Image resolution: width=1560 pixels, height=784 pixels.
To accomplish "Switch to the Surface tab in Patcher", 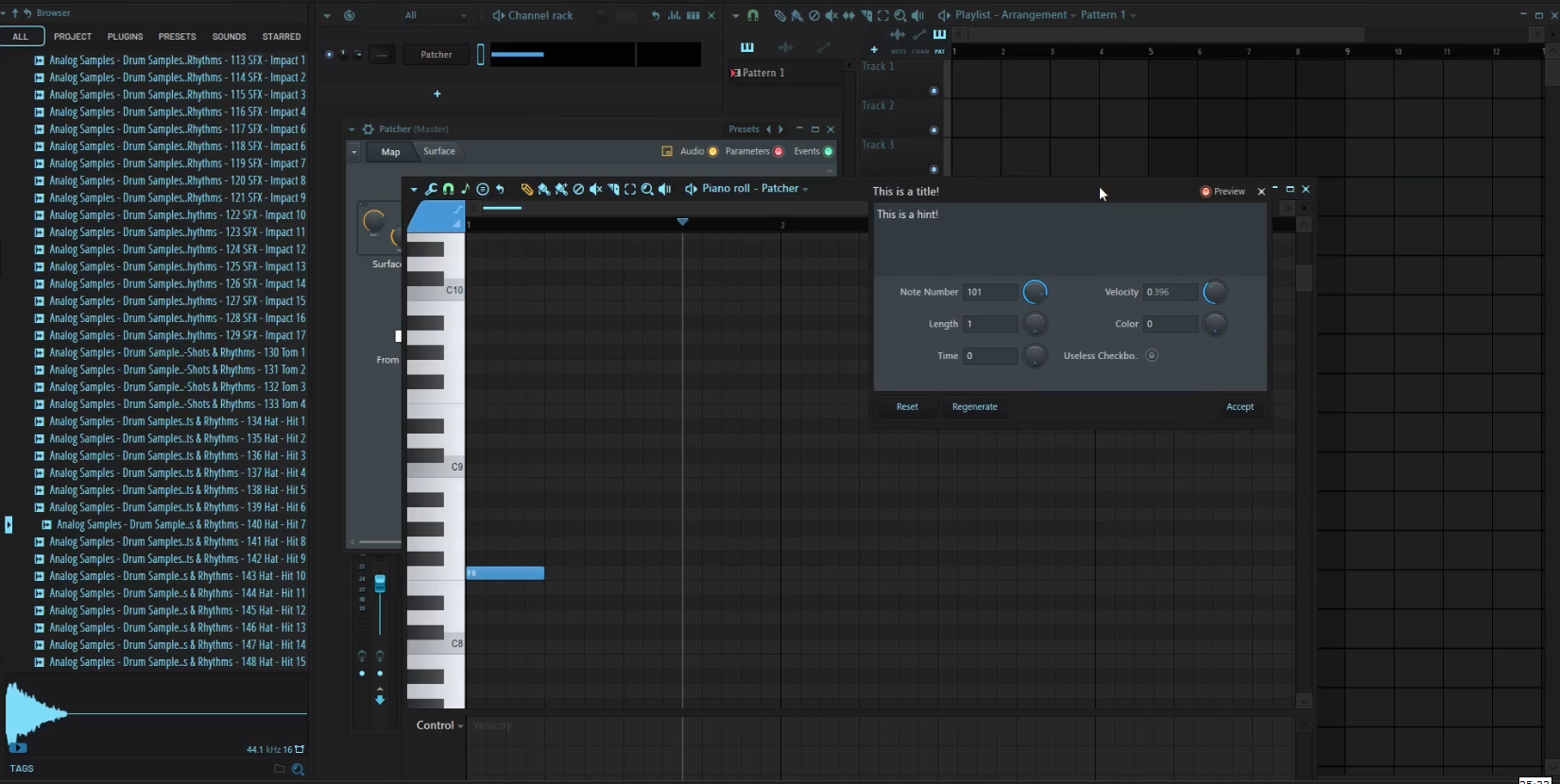I will pyautogui.click(x=438, y=151).
